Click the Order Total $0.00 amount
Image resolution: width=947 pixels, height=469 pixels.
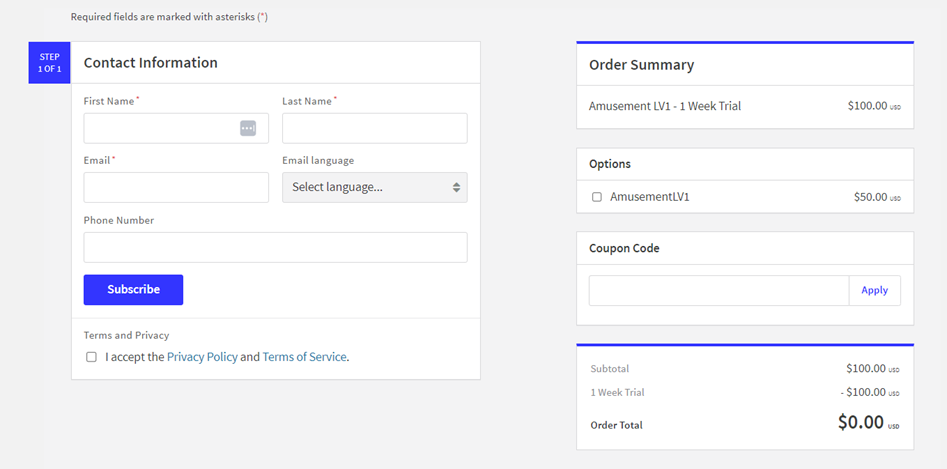pos(861,423)
